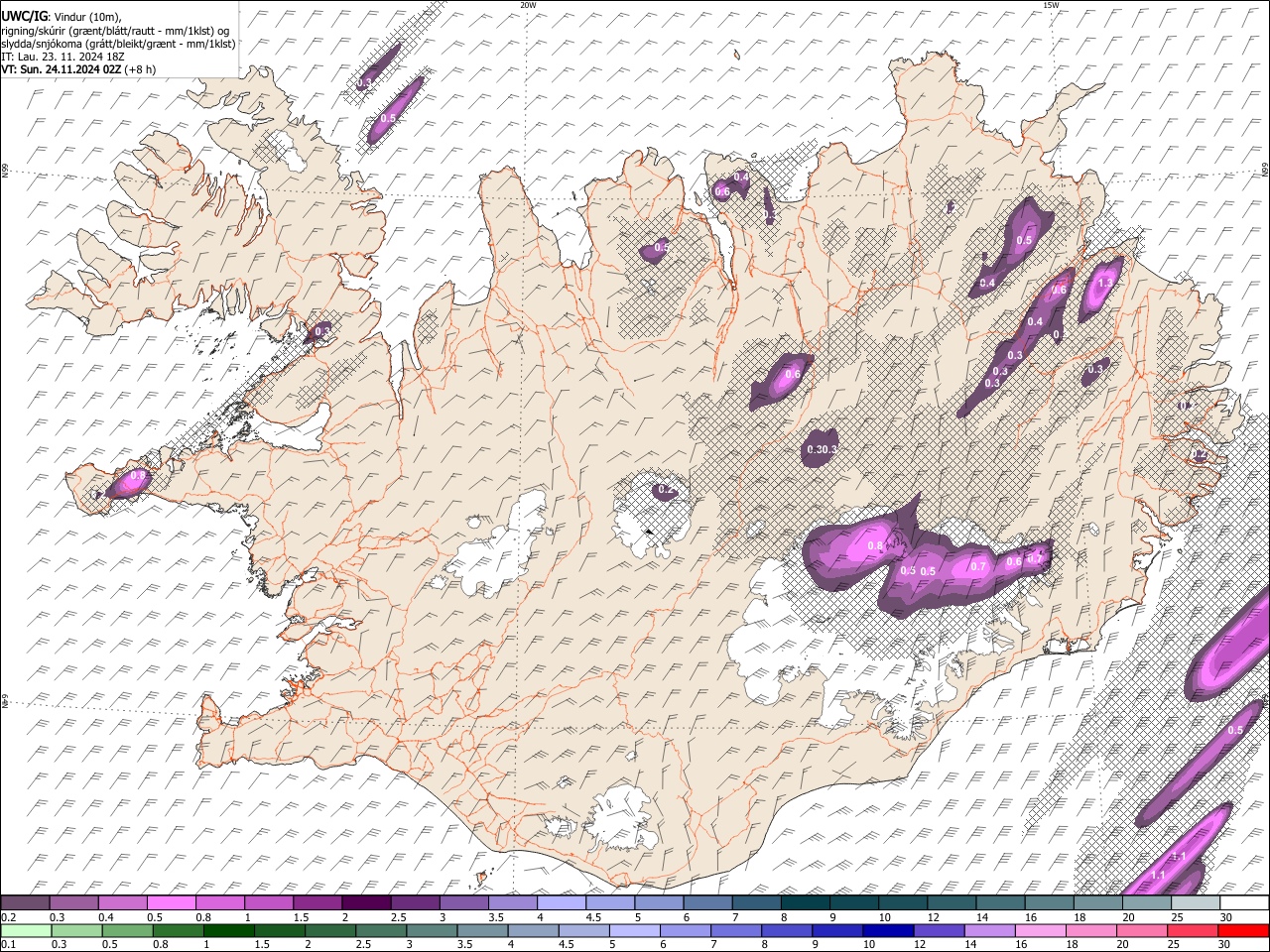Click the 'VT: Sun. 24.11.2024 02Z' valid time
Screen dimensions: 1270x952
pos(62,69)
